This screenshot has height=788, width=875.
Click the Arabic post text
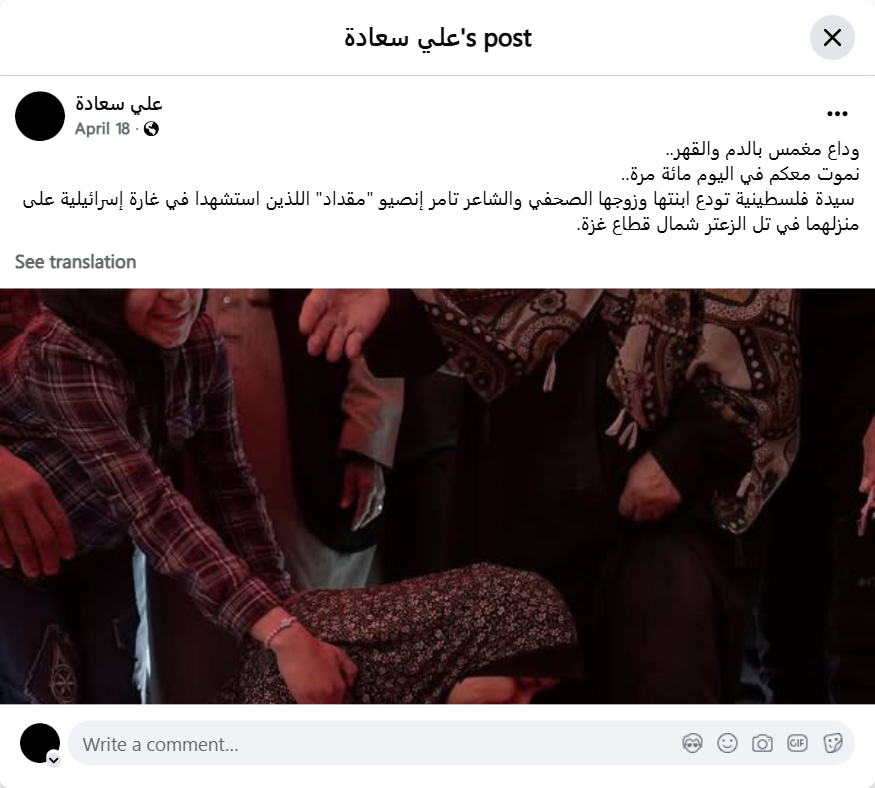pos(441,187)
